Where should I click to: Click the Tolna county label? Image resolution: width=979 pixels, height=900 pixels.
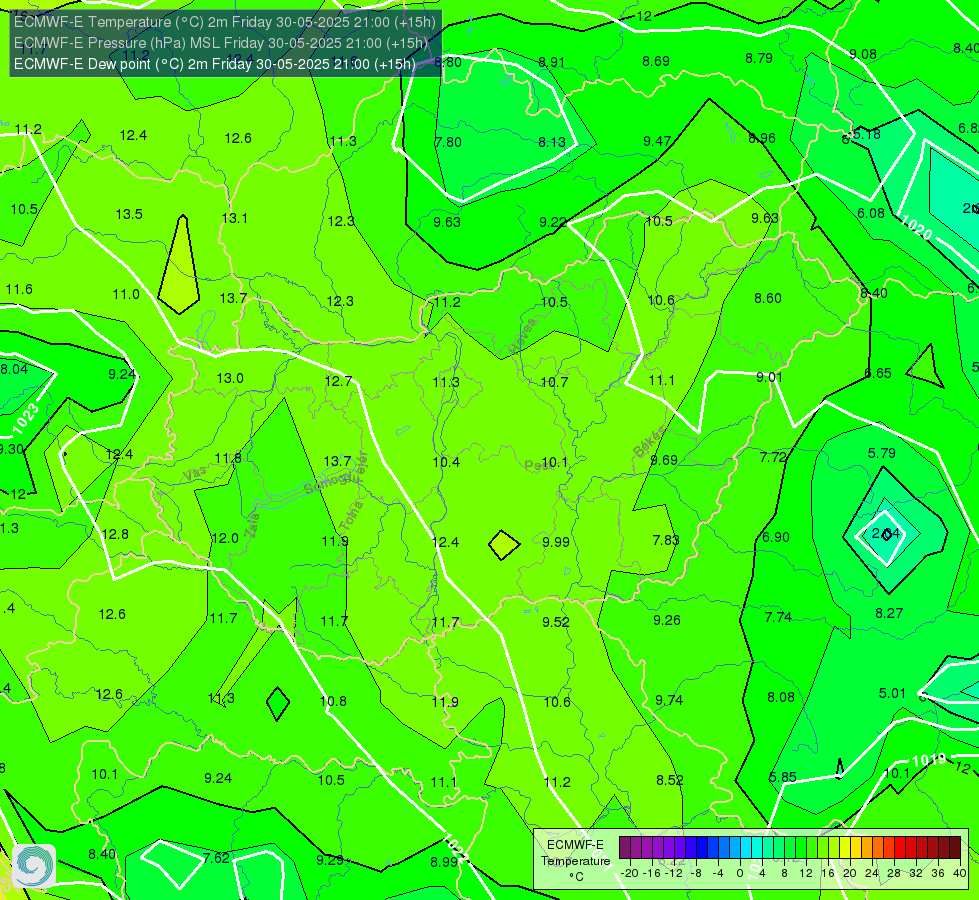pyautogui.click(x=351, y=517)
